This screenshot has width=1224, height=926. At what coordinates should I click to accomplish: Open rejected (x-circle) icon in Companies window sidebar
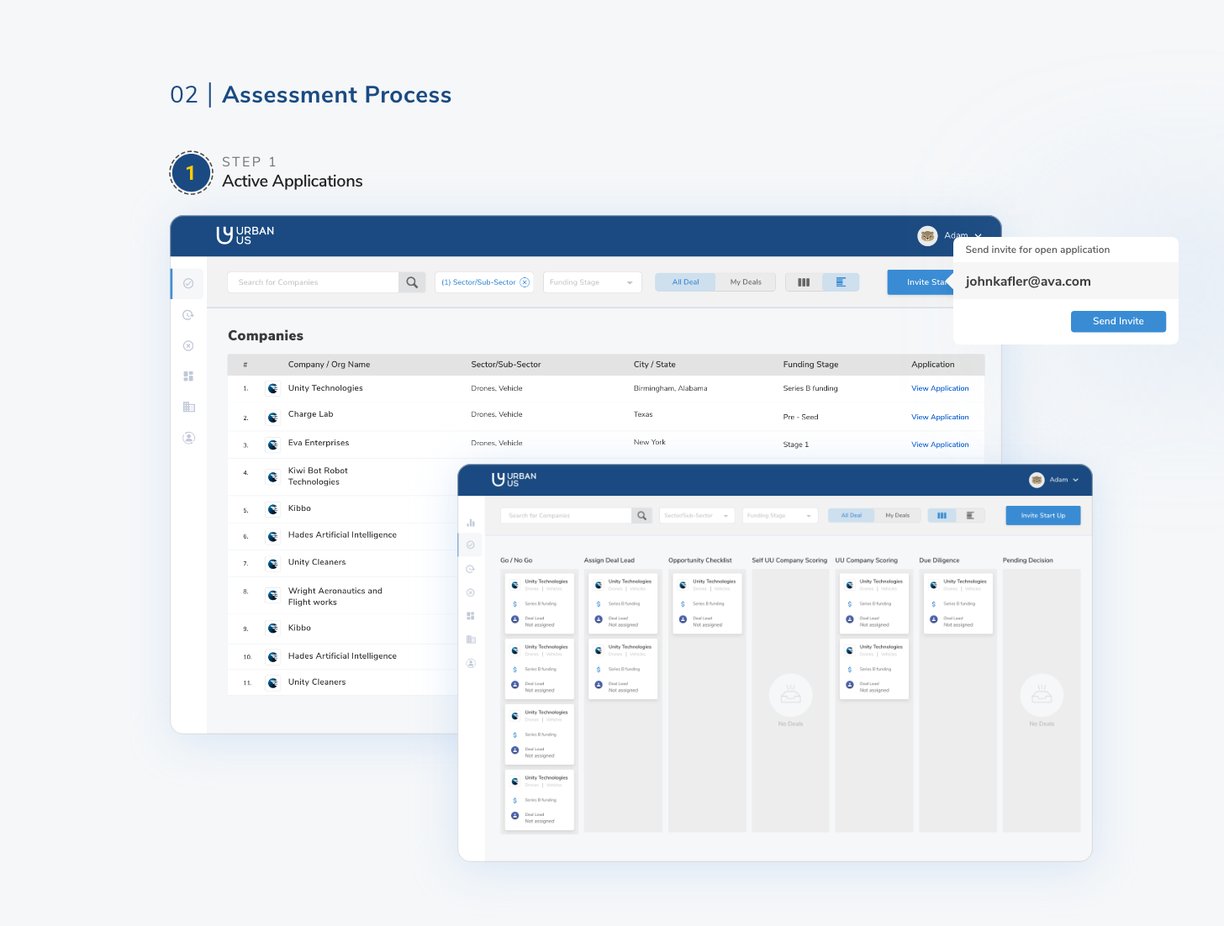click(188, 346)
